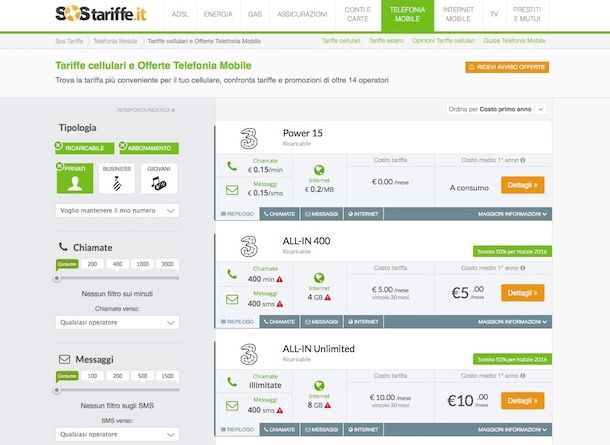Click phone icon in Power 15 card
Viewport: 610px width, 445px height.
[232, 166]
